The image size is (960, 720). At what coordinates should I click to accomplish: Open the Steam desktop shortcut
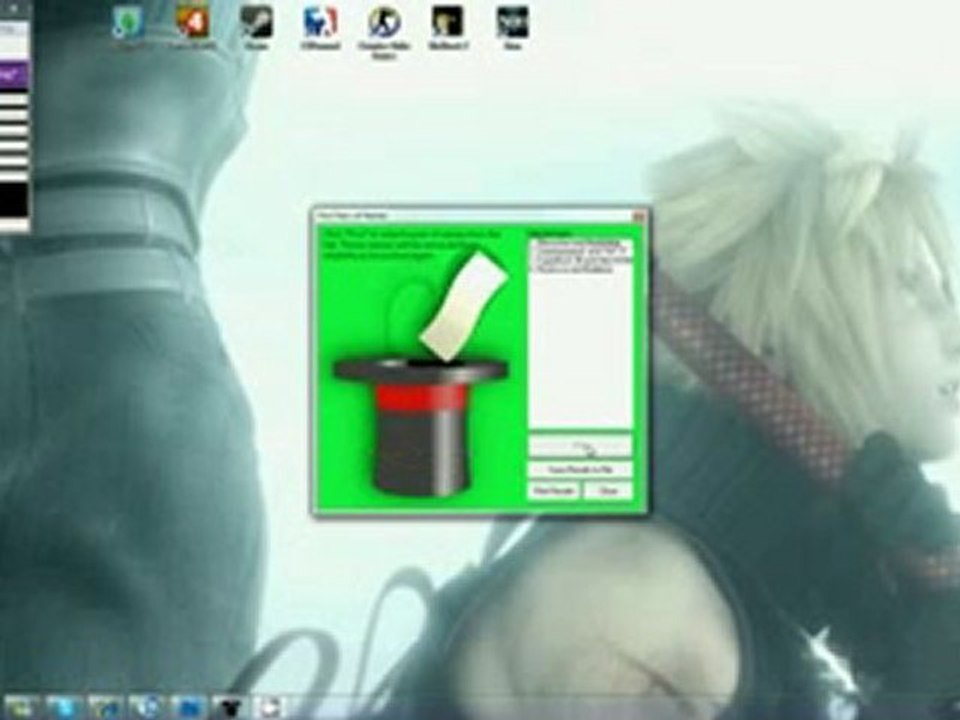pyautogui.click(x=257, y=28)
